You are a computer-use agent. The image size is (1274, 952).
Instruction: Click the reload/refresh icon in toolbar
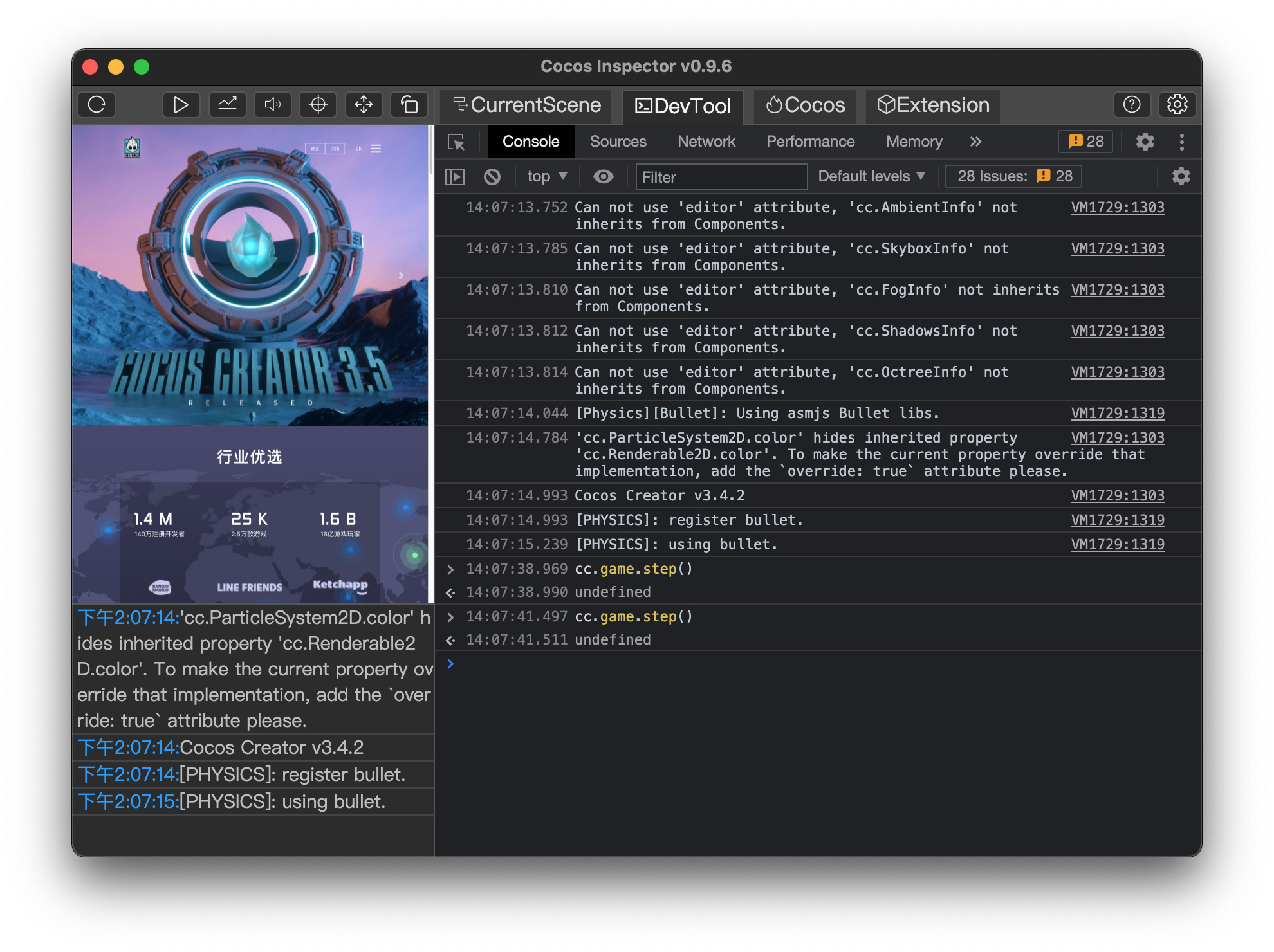[x=97, y=105]
